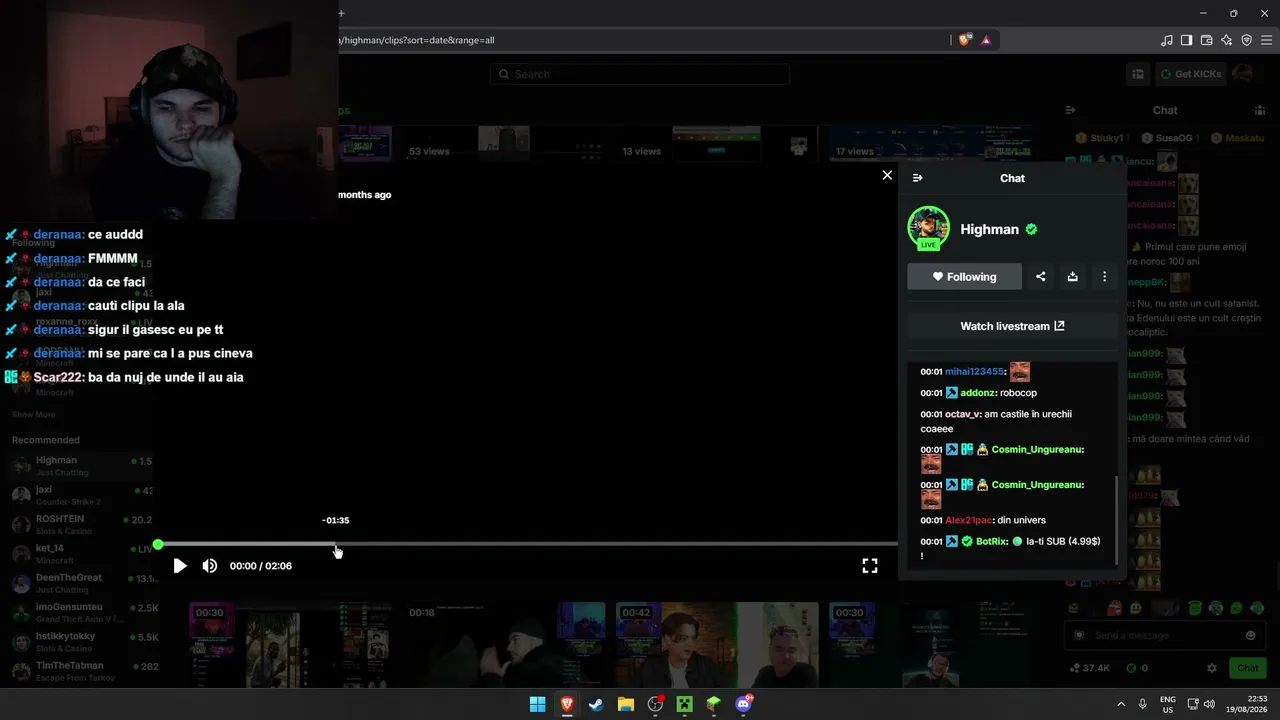Open the leaderboard icon beside Get KICKs
This screenshot has height=720, width=1280.
1138,74
